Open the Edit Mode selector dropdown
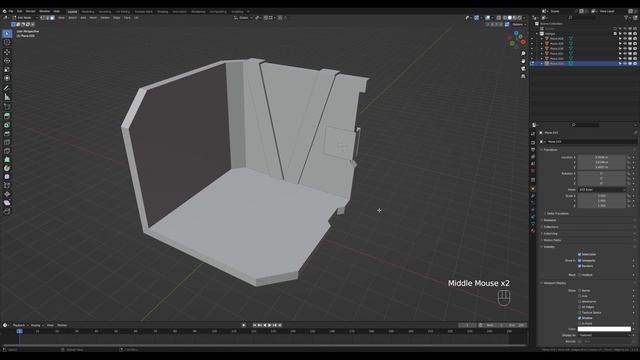Screen dimensions: 640x360 pyautogui.click(x=25, y=18)
